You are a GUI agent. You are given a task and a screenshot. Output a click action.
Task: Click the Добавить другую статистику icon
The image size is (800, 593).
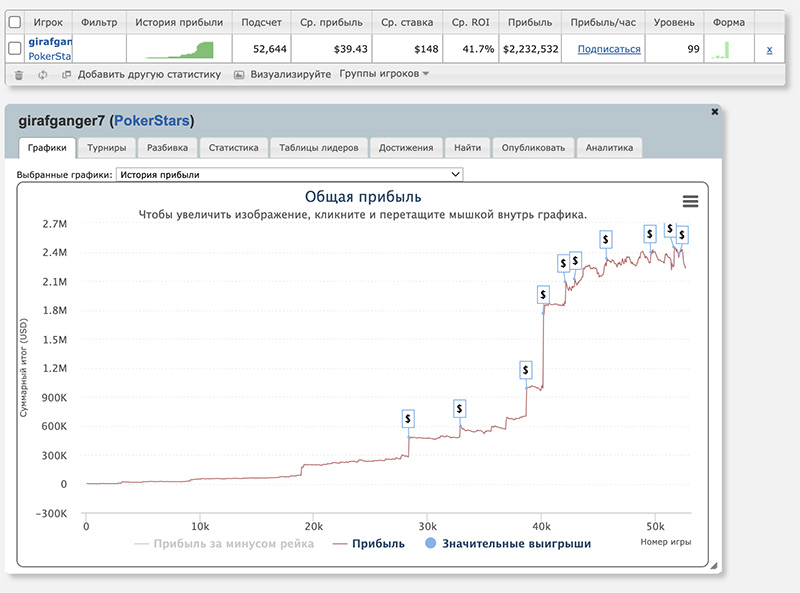(66, 74)
